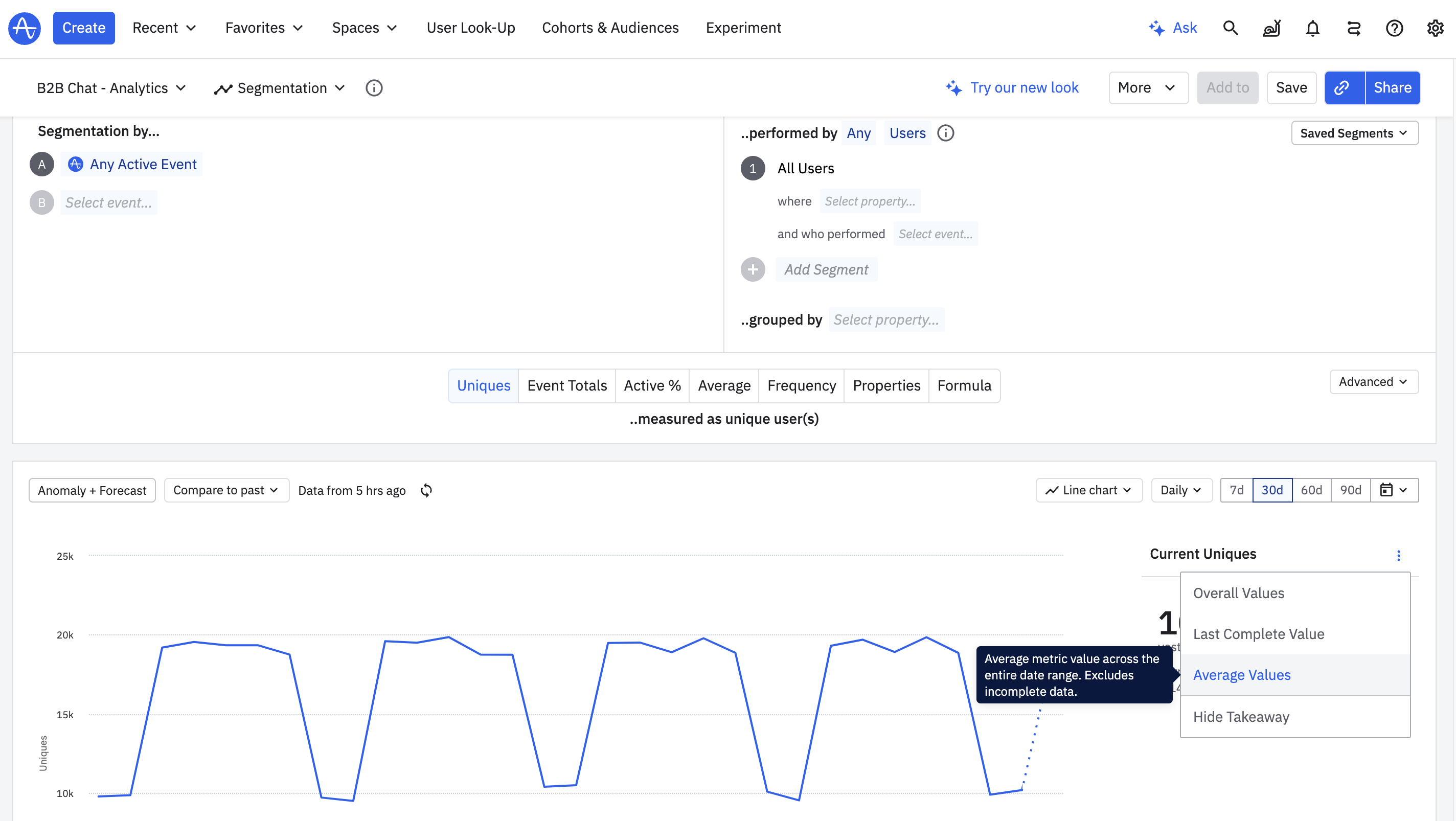Image resolution: width=1456 pixels, height=821 pixels.
Task: Open the Saved Segments dropdown
Action: [x=1354, y=133]
